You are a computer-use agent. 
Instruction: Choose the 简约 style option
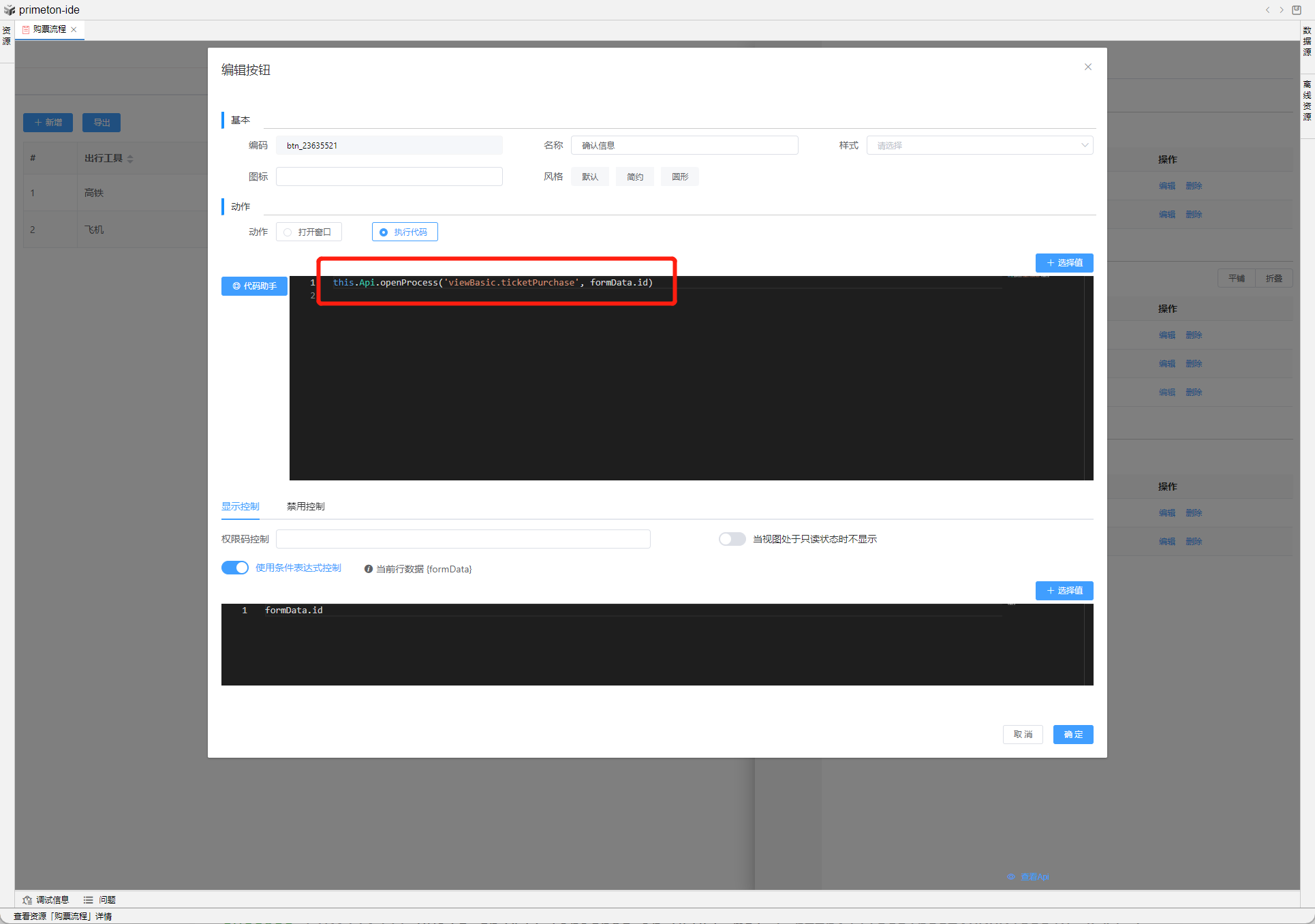[x=634, y=176]
